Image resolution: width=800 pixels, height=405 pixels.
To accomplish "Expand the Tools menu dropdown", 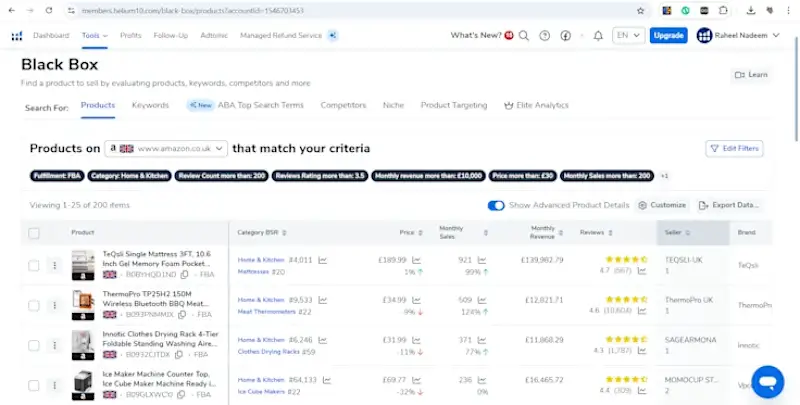I will tap(95, 36).
